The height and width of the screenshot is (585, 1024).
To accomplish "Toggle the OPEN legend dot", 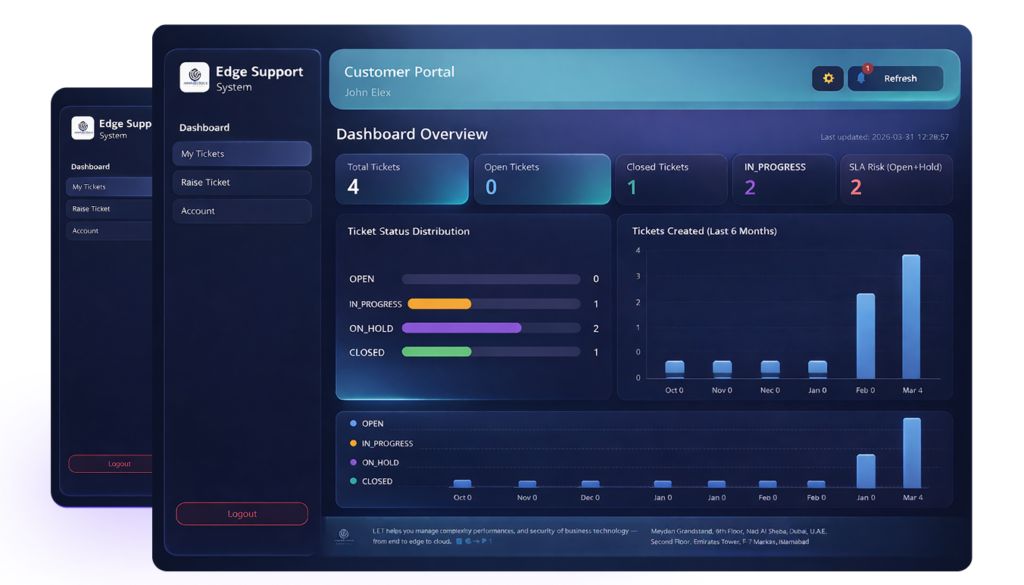I will (x=353, y=424).
